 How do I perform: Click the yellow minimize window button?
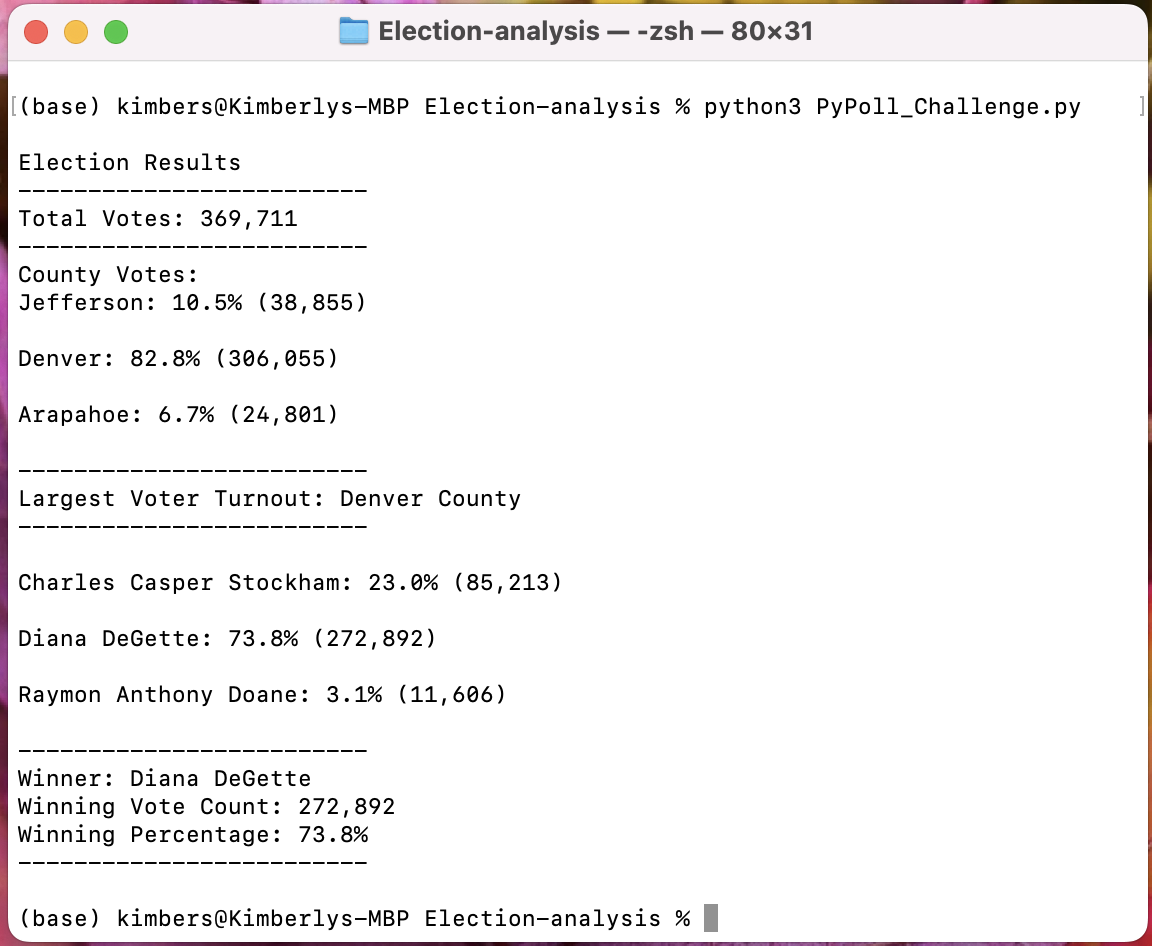click(x=76, y=32)
